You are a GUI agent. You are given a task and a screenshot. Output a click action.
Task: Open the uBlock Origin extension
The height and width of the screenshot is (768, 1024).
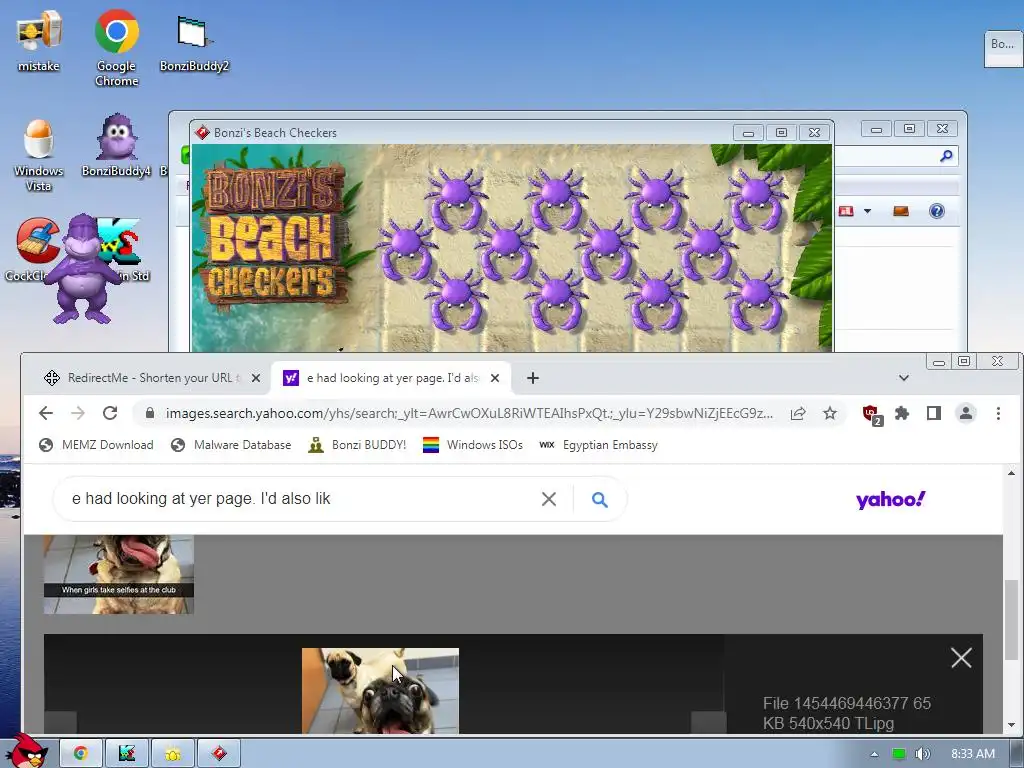point(872,414)
